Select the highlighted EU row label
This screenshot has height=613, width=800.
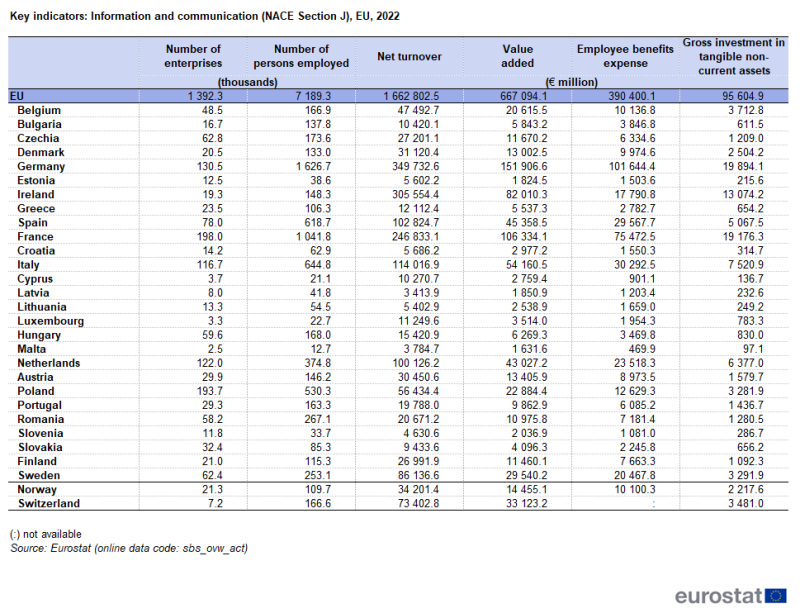16,95
